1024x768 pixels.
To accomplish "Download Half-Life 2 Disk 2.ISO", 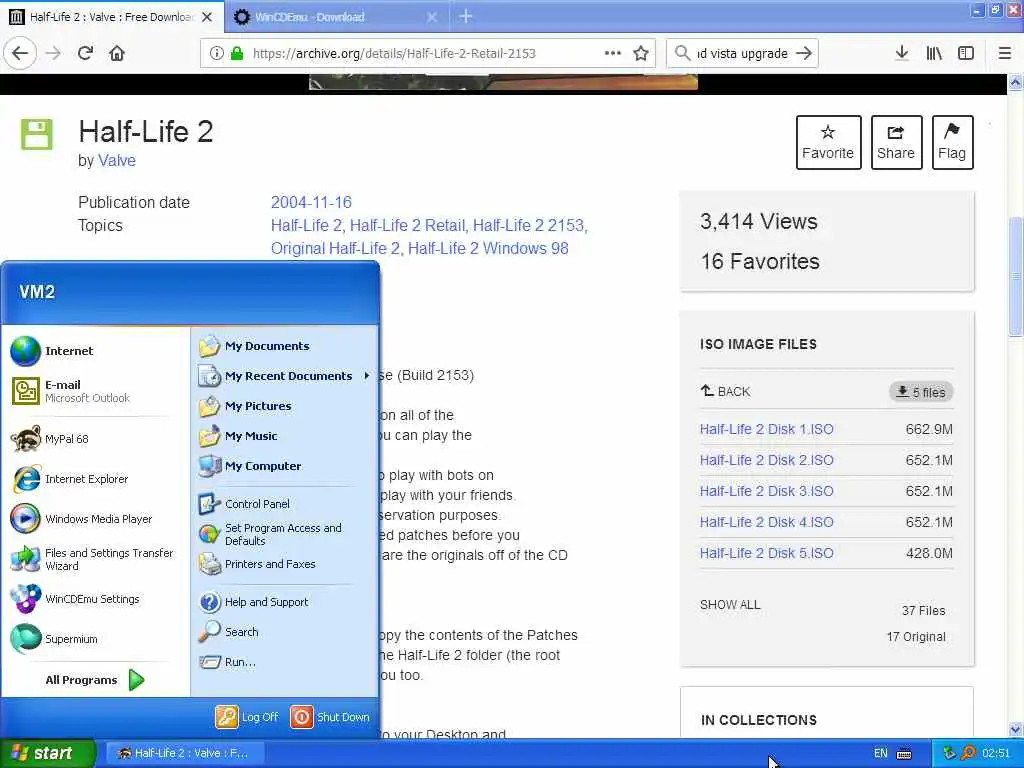I will coord(766,460).
